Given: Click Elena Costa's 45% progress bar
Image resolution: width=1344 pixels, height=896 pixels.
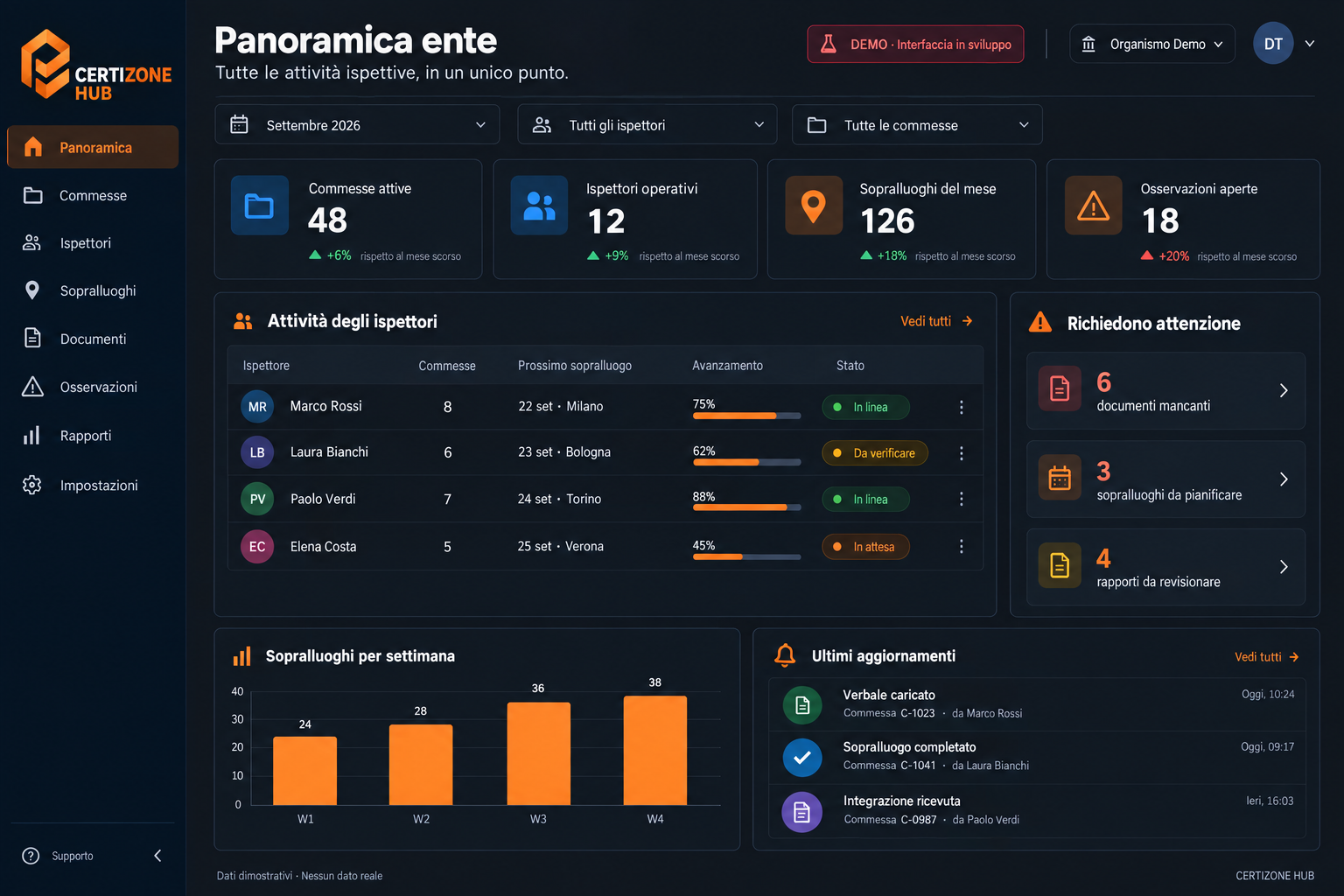Looking at the screenshot, I should [x=746, y=556].
